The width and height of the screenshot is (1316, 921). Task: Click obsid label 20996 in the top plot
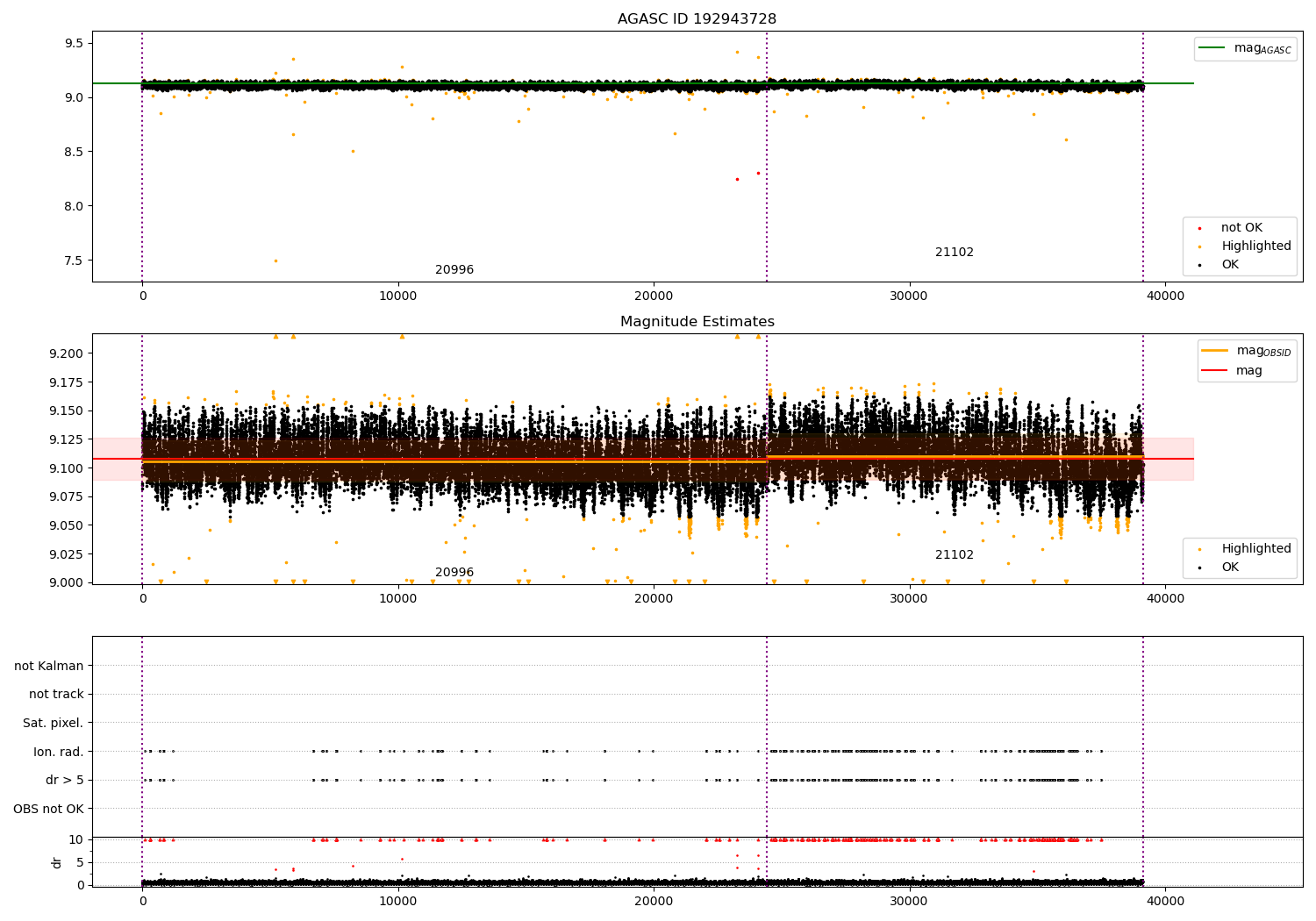[454, 270]
